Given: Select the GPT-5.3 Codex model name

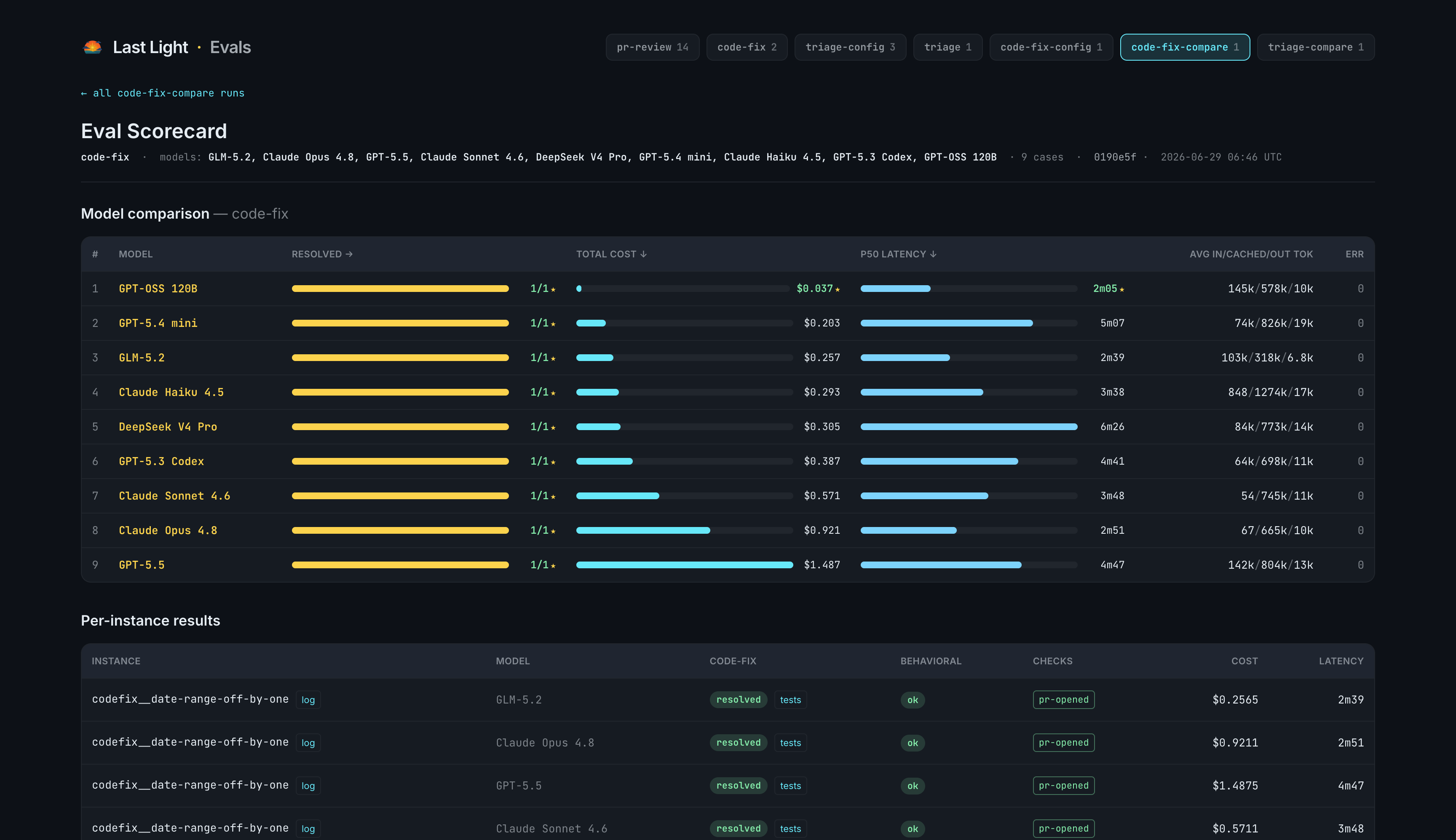Looking at the screenshot, I should (161, 462).
